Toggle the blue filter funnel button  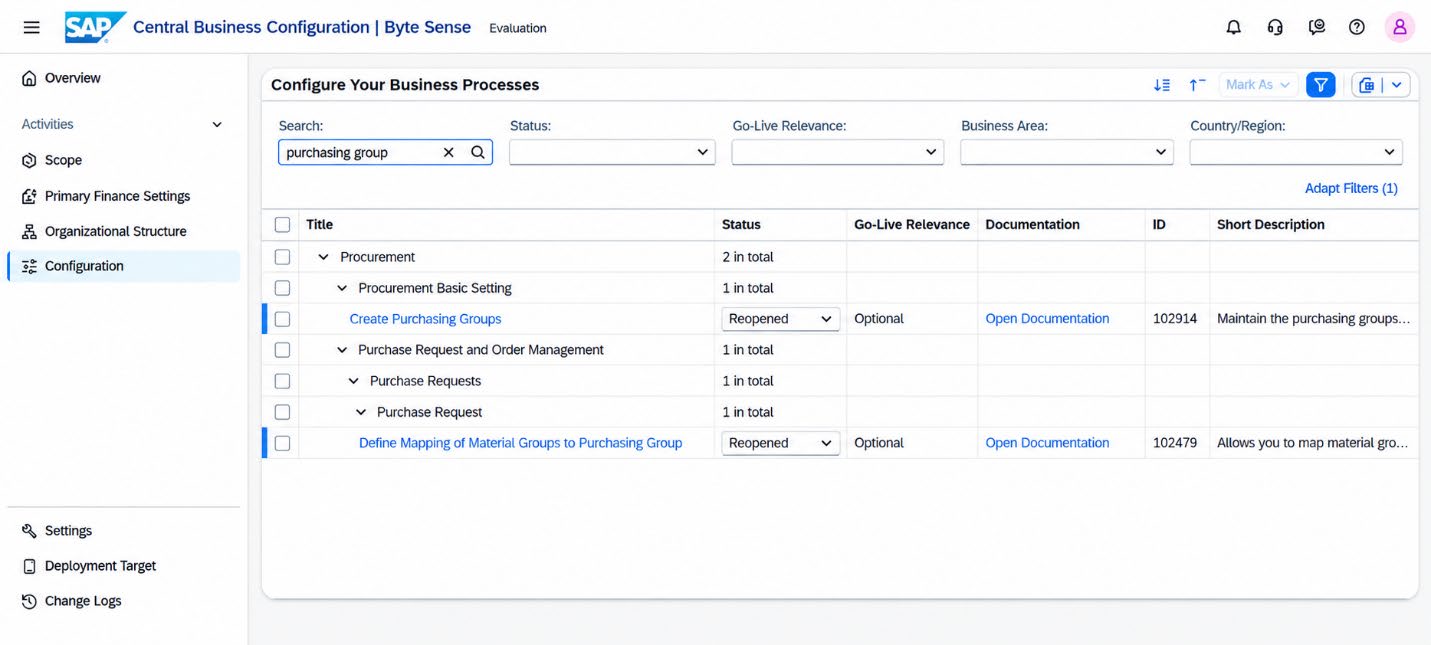(x=1320, y=85)
